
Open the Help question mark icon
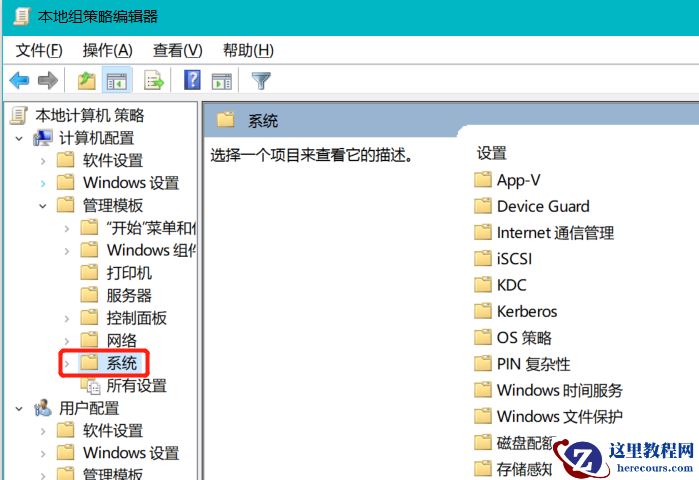coord(192,80)
